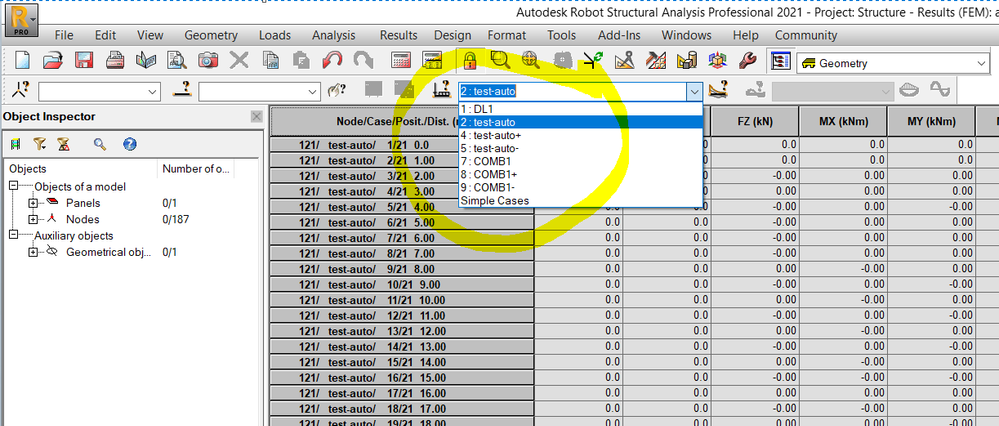Click the load types question icon
The image size is (999, 426).
tap(719, 89)
